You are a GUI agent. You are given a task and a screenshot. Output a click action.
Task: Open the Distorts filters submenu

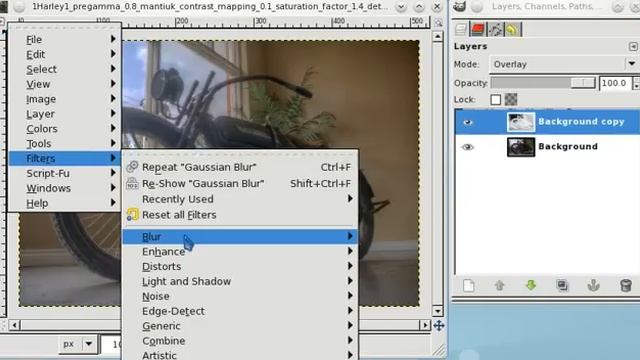pyautogui.click(x=240, y=267)
